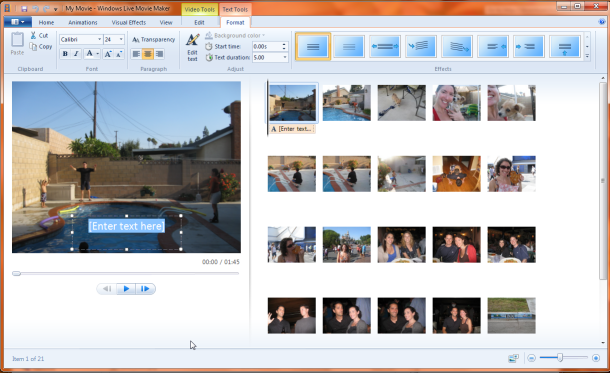The image size is (610, 373).
Task: Click the Copy icon
Action: click(x=33, y=46)
